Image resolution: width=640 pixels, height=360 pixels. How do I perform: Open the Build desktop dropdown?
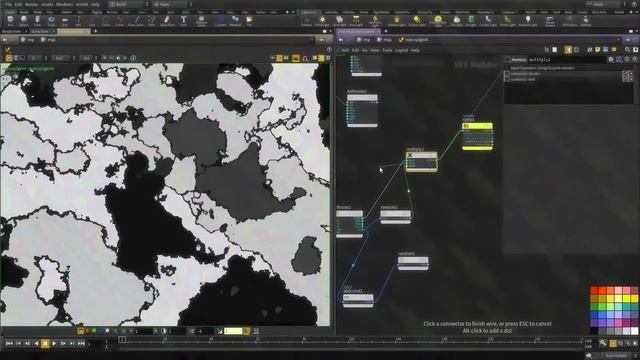[129, 4]
